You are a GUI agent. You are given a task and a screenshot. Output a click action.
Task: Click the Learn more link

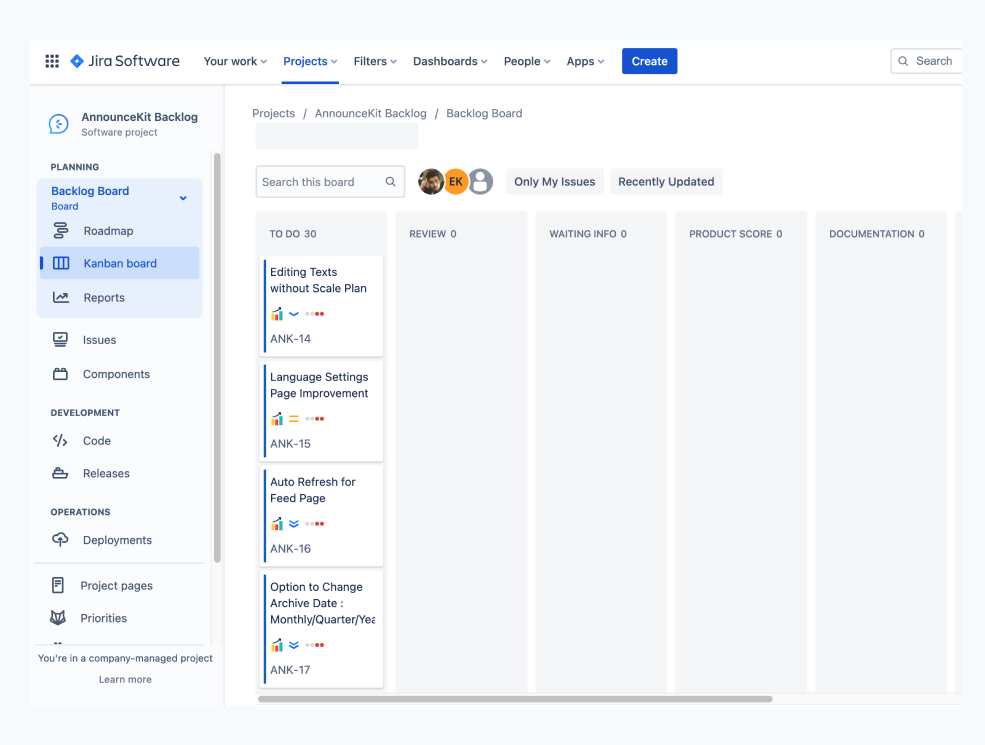click(x=125, y=679)
